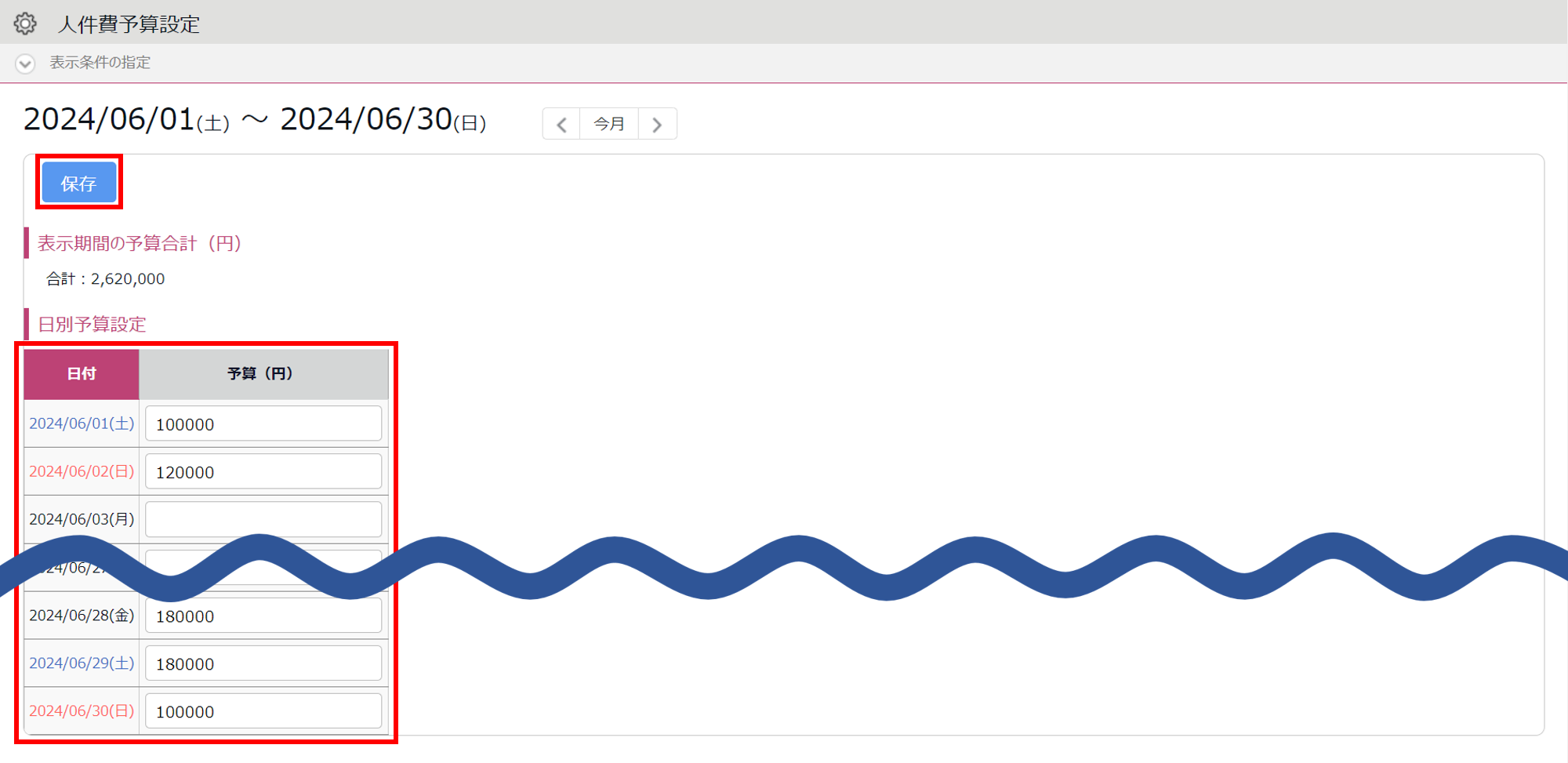
Task: Click budget field for 2024/06/30
Action: pyautogui.click(x=263, y=711)
